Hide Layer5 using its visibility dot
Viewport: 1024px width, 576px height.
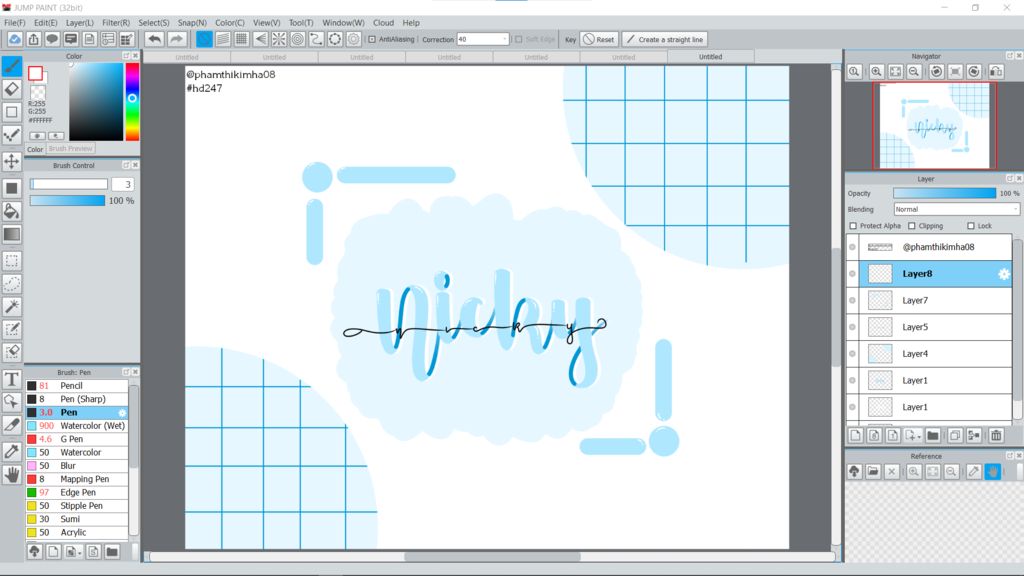coord(852,327)
